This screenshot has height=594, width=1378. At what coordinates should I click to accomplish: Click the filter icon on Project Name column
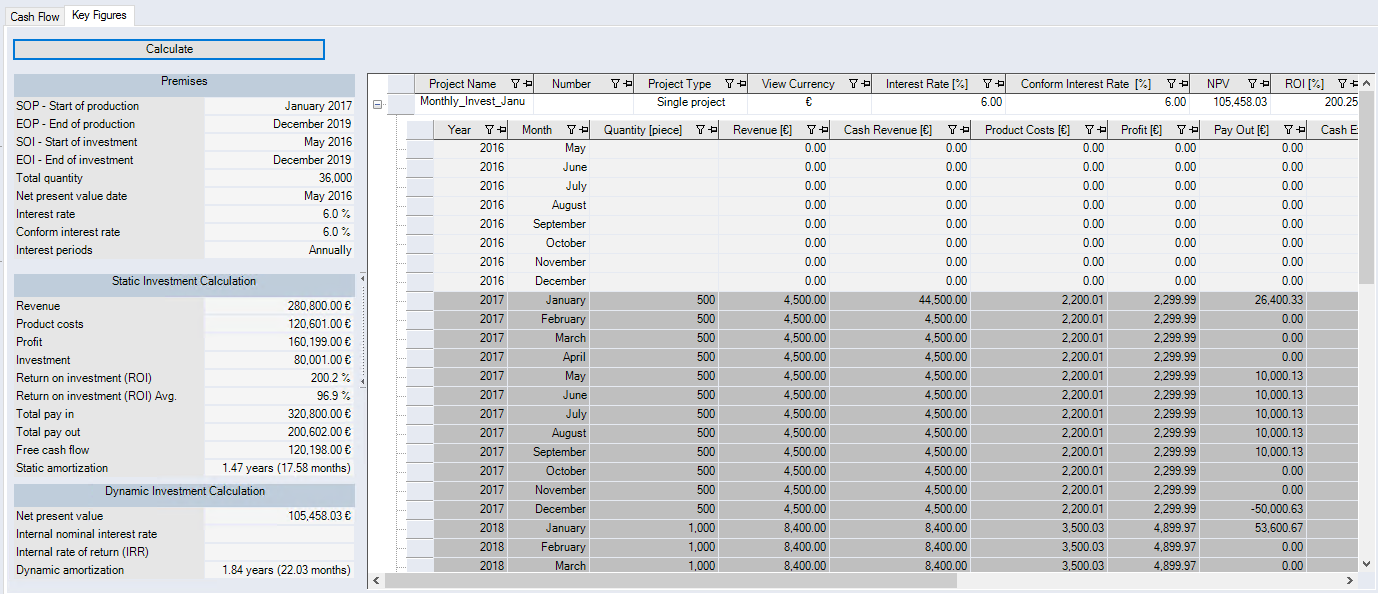515,84
